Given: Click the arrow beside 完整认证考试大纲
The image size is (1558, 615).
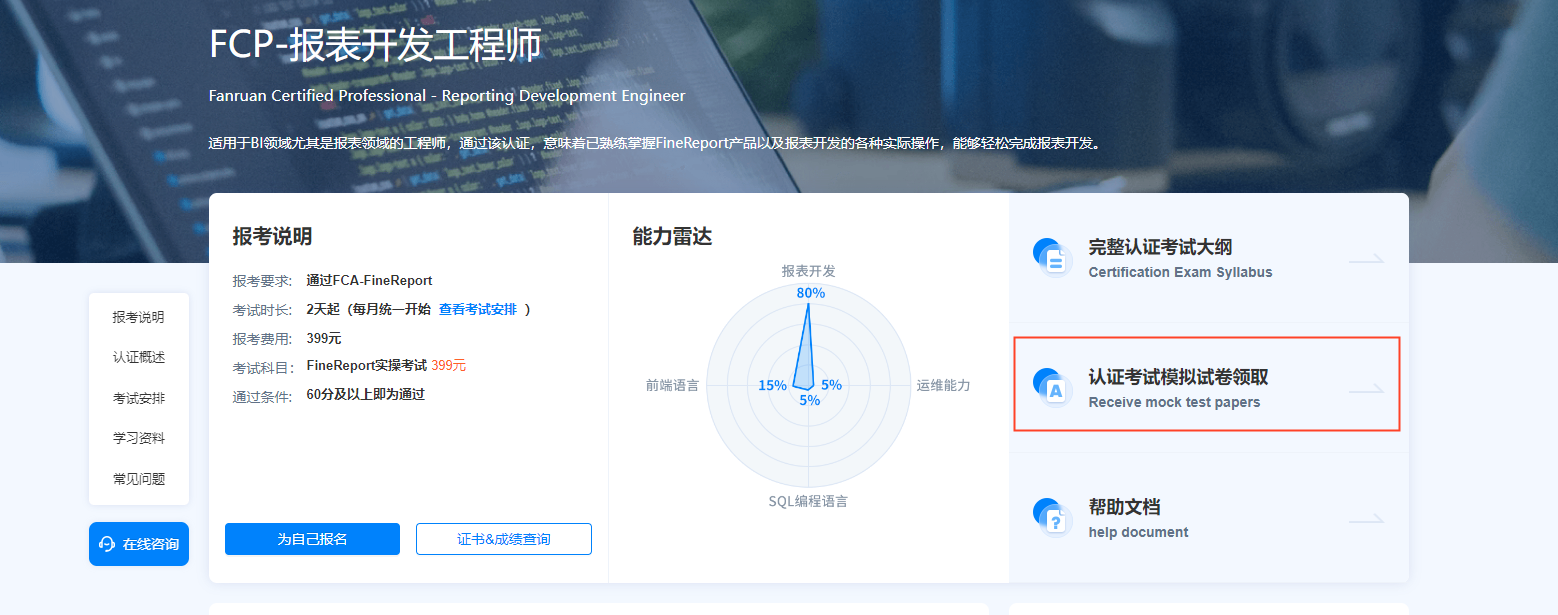Looking at the screenshot, I should [1366, 259].
